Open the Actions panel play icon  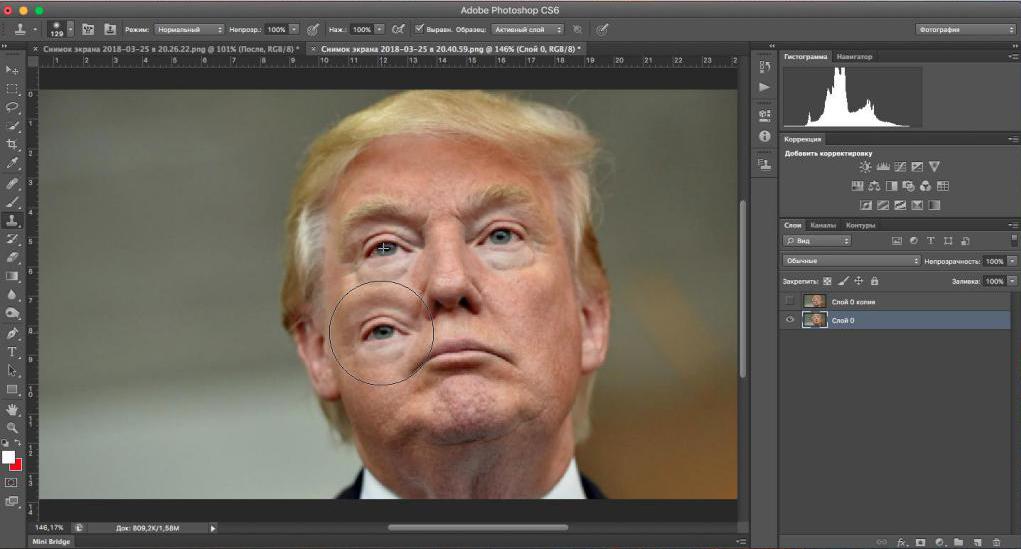[x=764, y=87]
